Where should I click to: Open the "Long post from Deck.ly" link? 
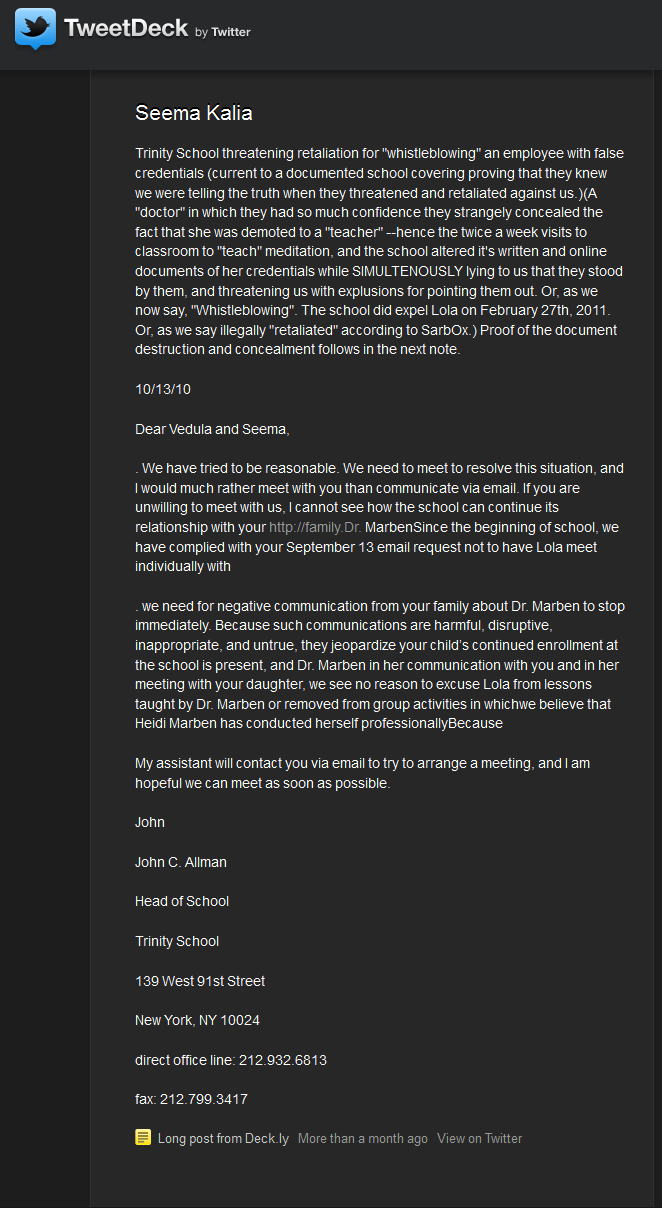coord(223,1138)
